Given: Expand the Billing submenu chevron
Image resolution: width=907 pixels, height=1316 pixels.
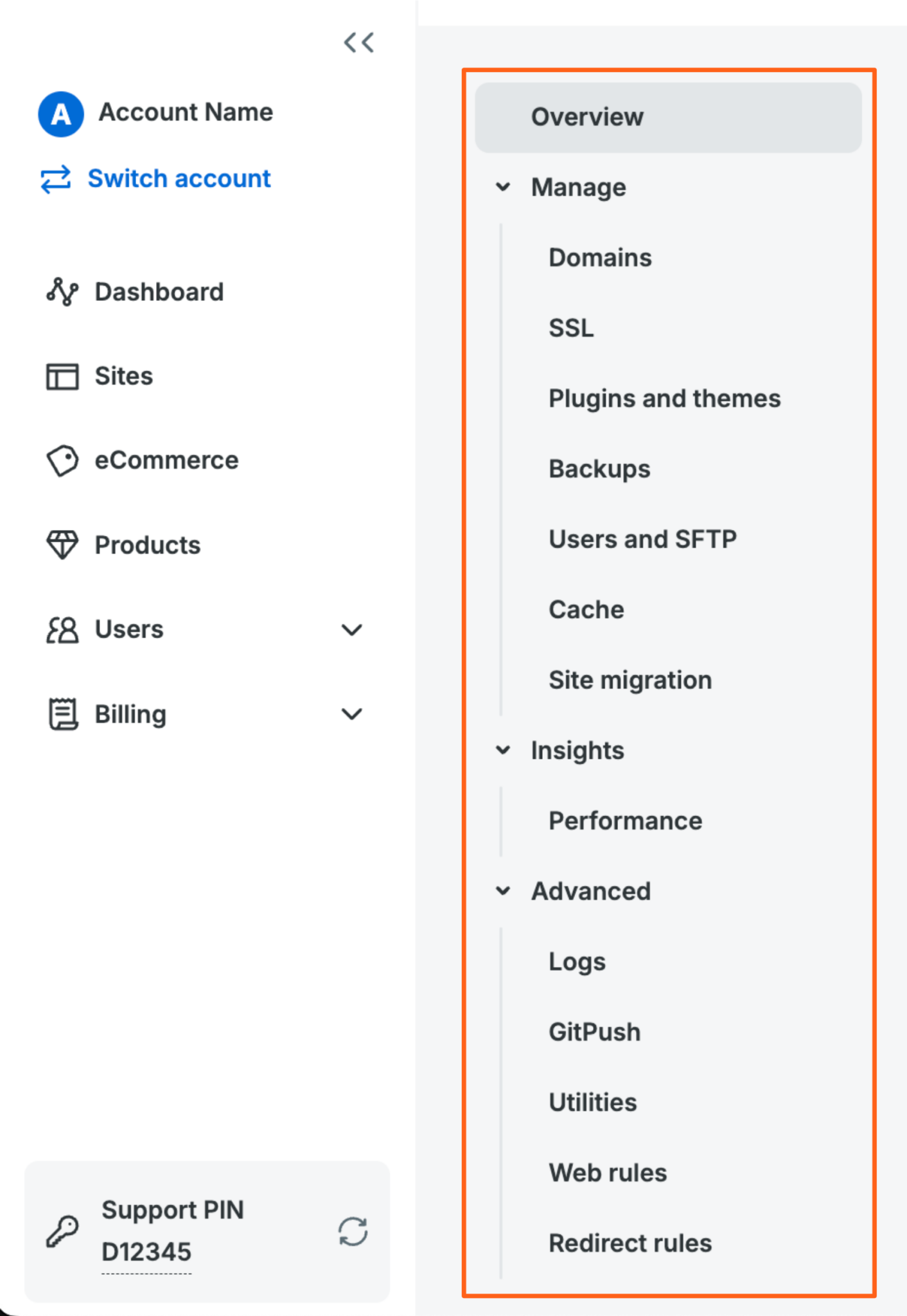Looking at the screenshot, I should 351,714.
